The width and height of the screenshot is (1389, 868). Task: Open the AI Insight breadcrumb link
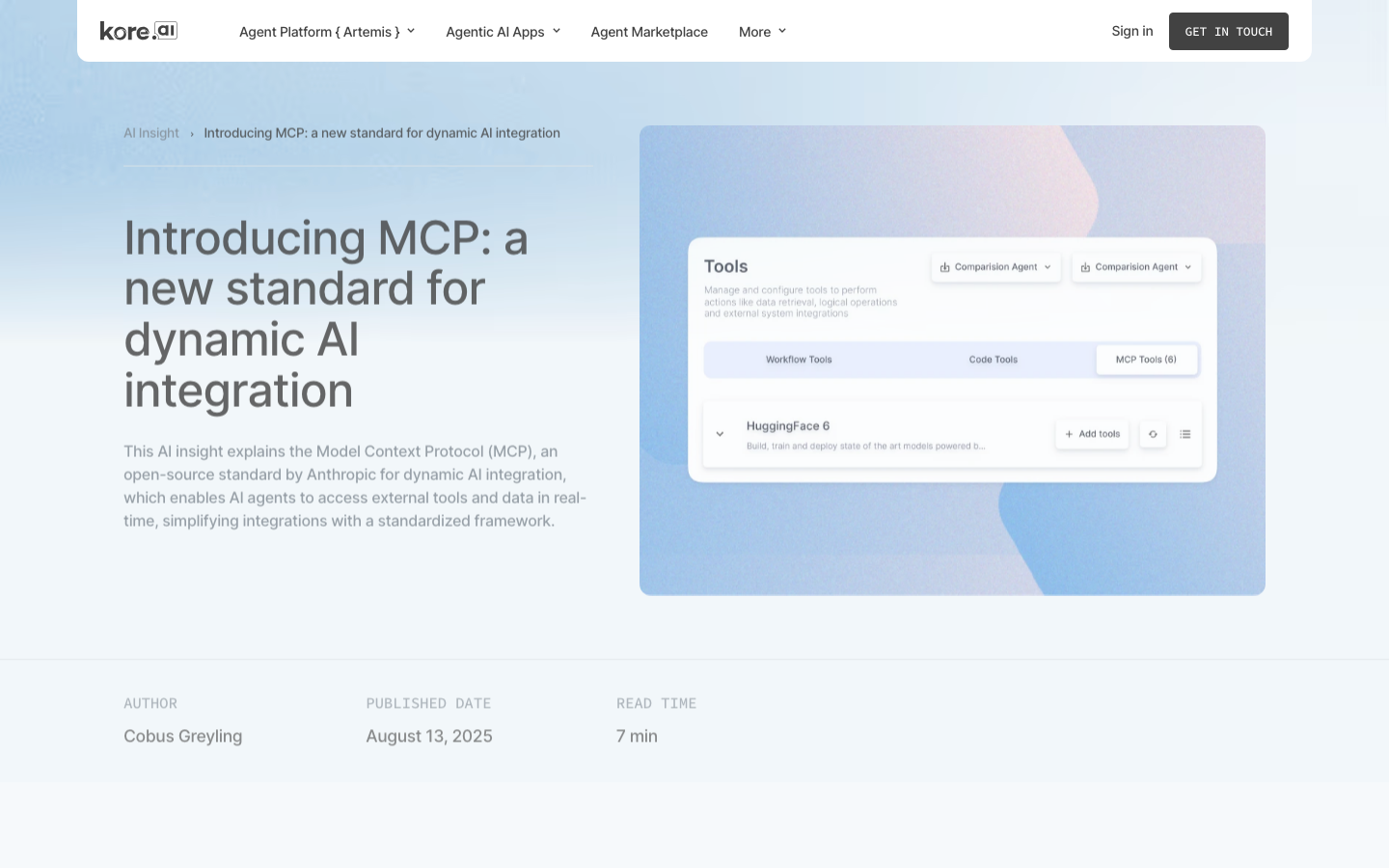click(151, 133)
